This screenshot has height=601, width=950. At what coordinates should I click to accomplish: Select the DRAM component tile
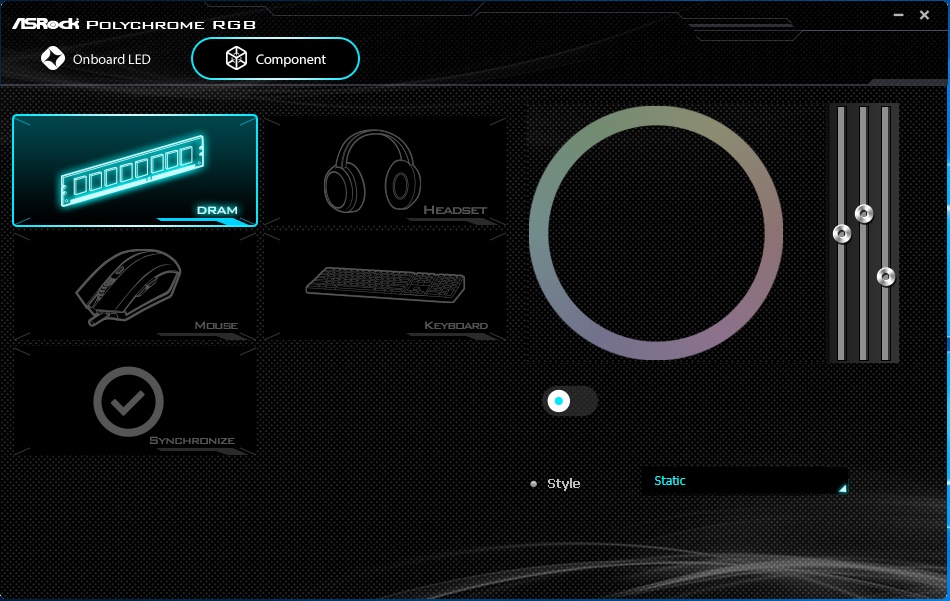(x=135, y=170)
